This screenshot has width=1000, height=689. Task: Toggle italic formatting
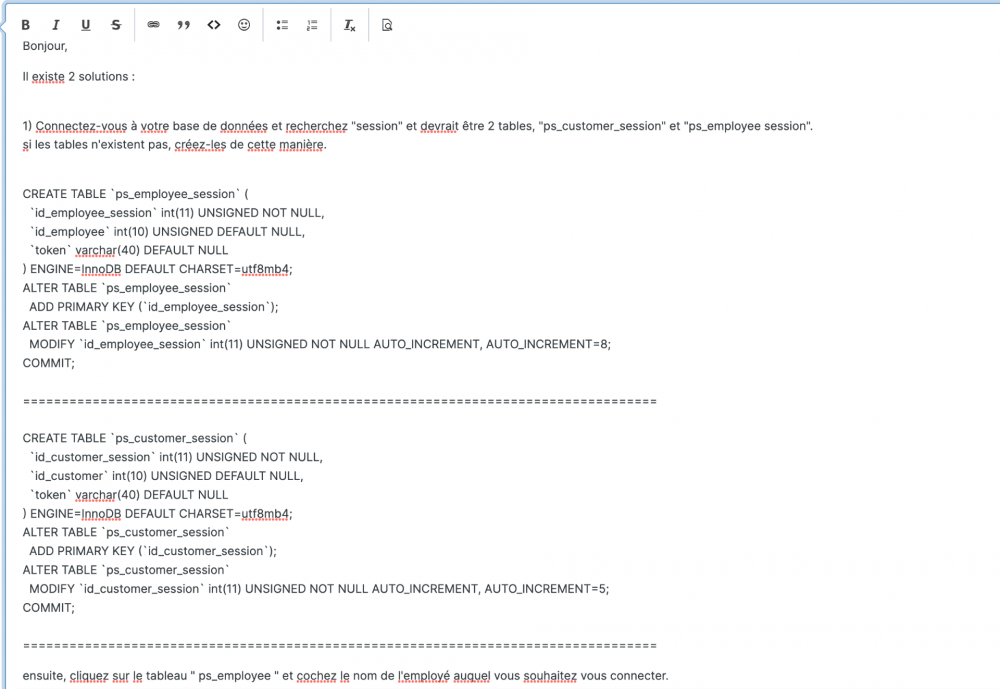coord(55,24)
